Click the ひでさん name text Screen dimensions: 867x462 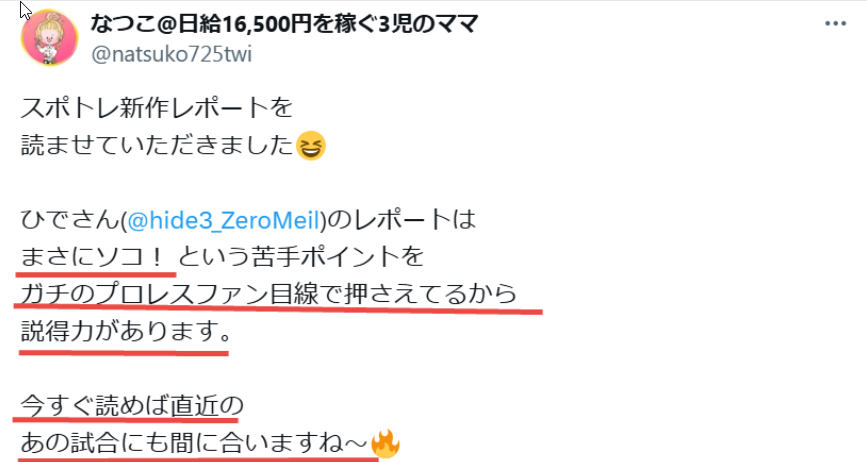click(x=70, y=220)
